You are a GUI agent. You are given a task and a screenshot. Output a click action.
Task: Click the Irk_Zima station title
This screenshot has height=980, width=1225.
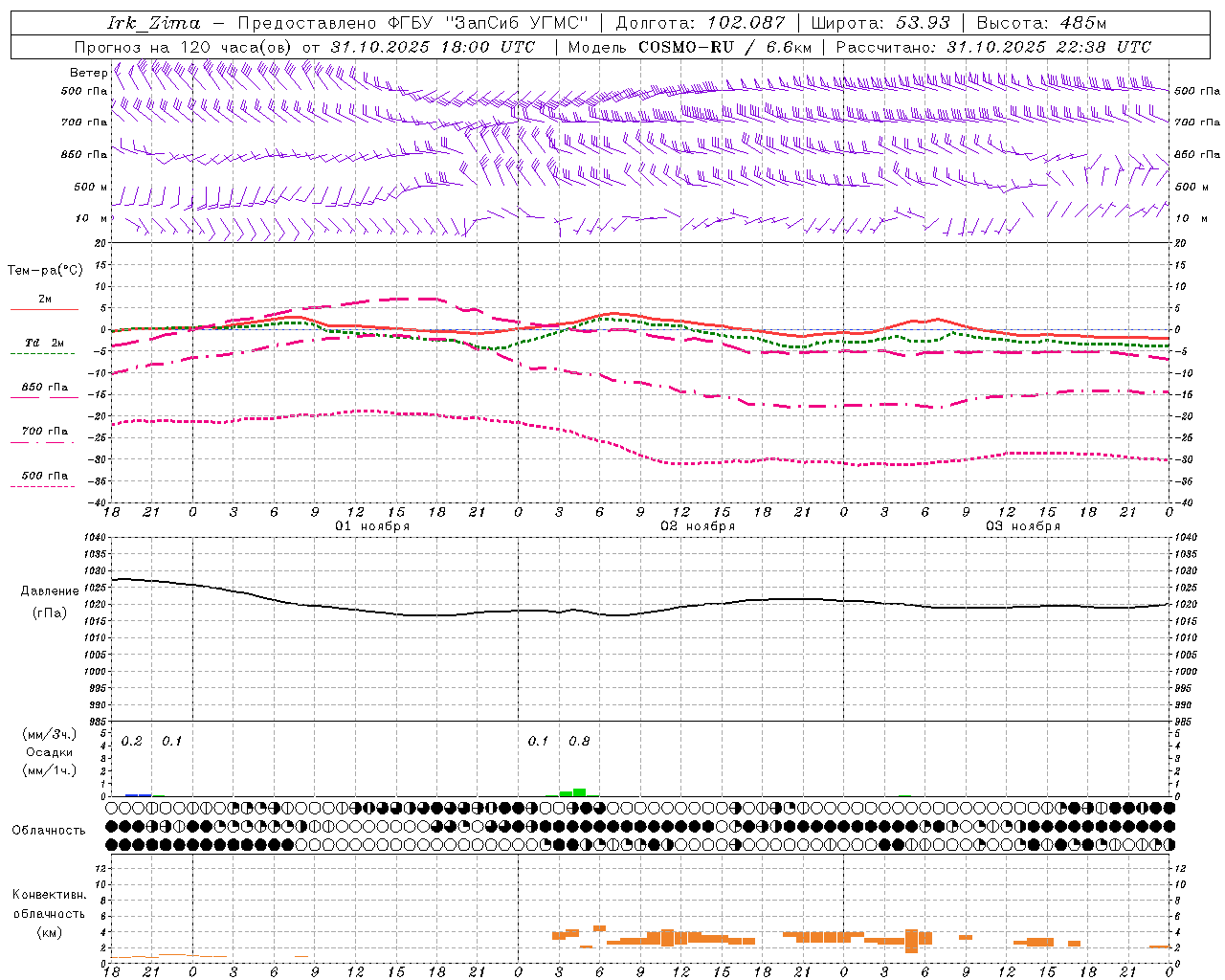154,23
